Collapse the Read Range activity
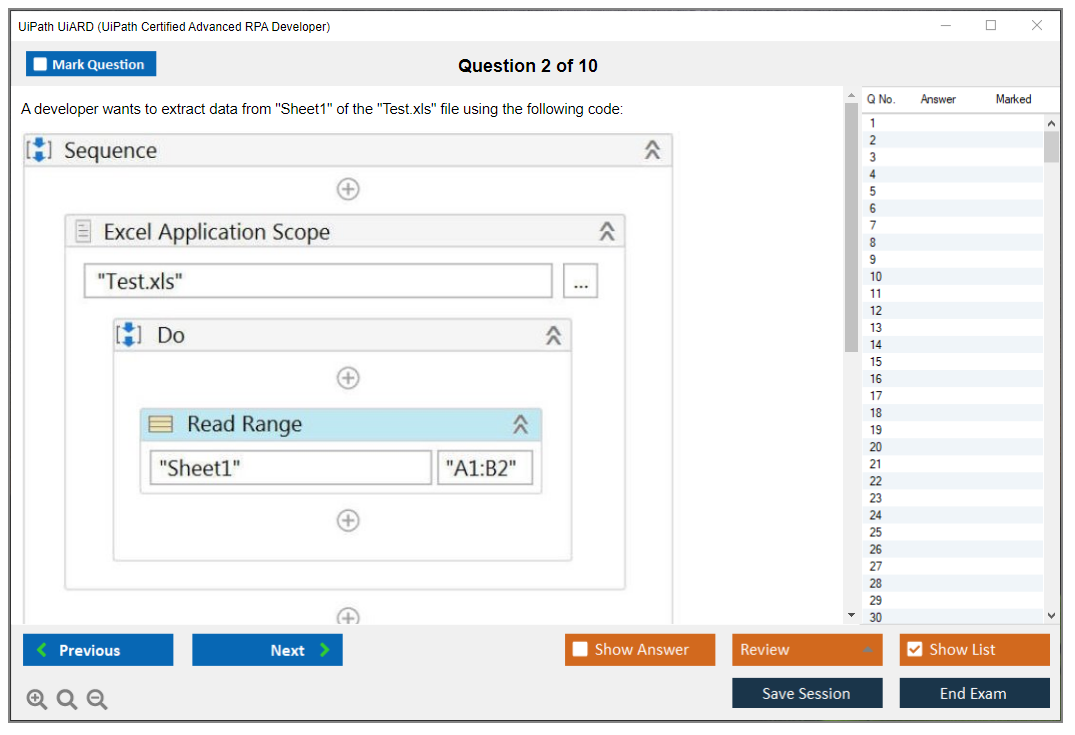Image resolution: width=1075 pixels, height=735 pixels. point(520,425)
